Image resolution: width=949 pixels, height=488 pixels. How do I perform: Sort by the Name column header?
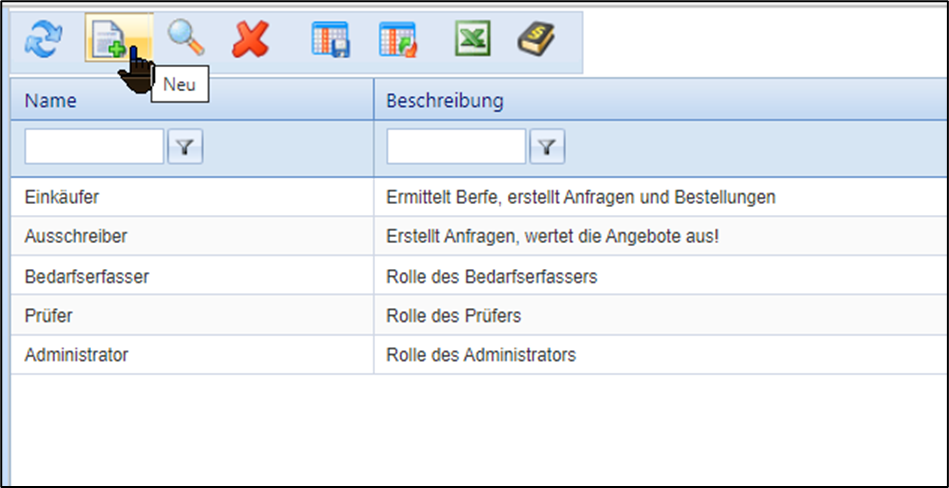51,101
